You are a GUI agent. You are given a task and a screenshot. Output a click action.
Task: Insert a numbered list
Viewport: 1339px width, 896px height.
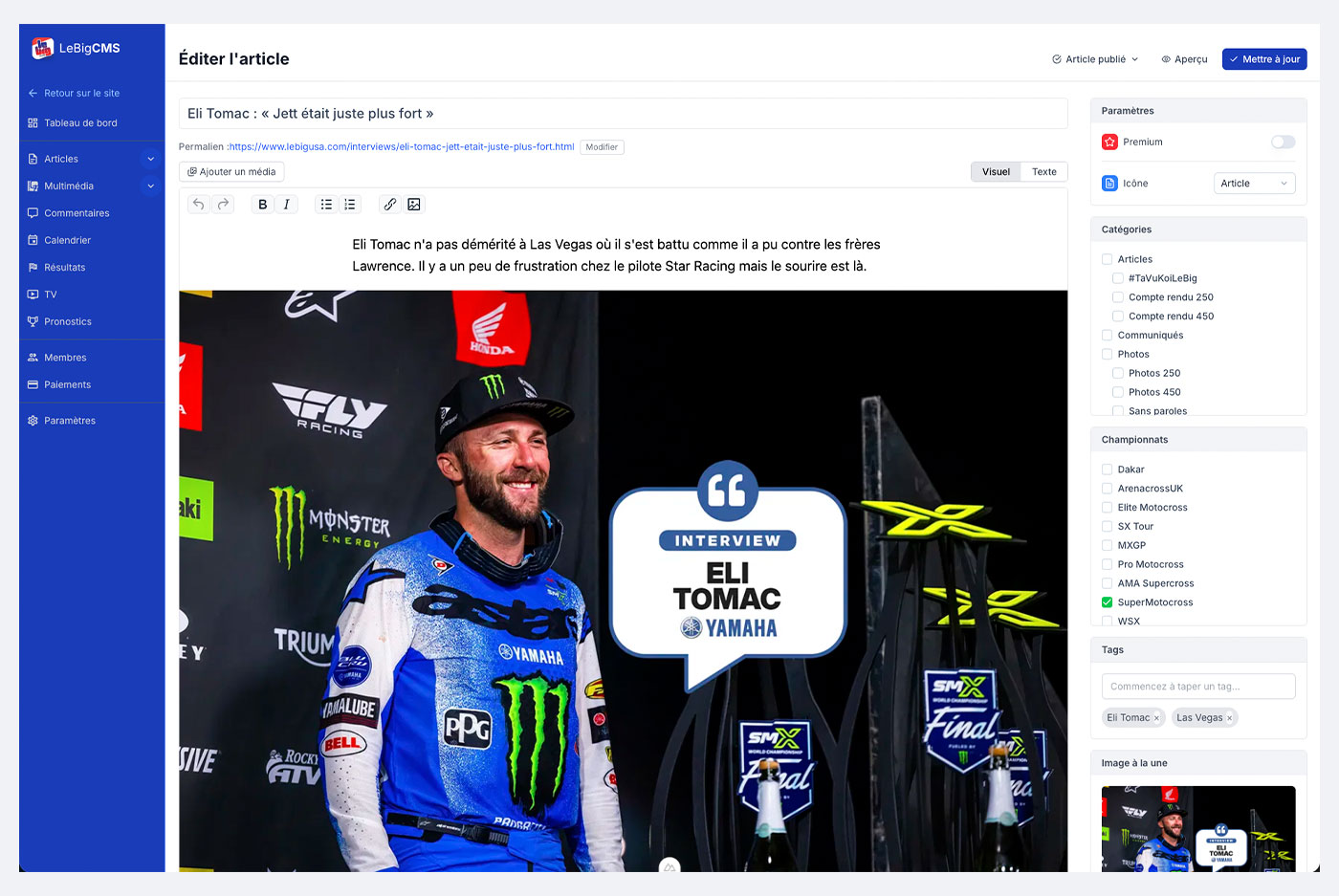tap(350, 205)
